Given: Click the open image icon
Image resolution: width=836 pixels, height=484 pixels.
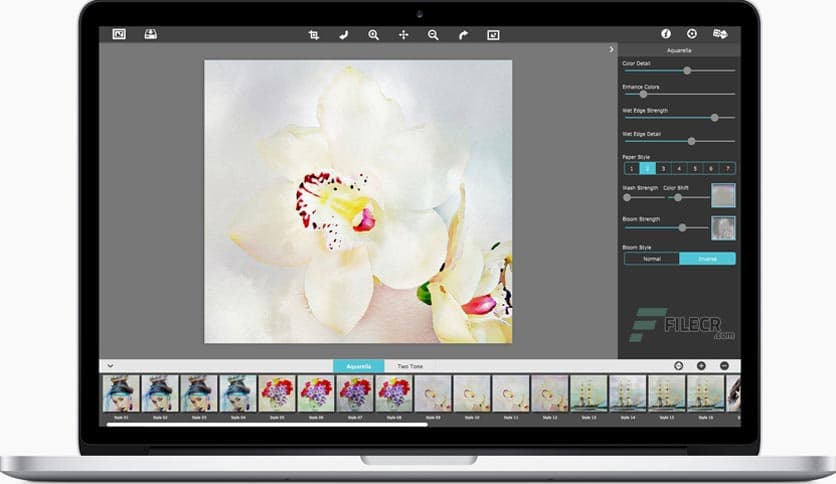Looking at the screenshot, I should click(119, 34).
